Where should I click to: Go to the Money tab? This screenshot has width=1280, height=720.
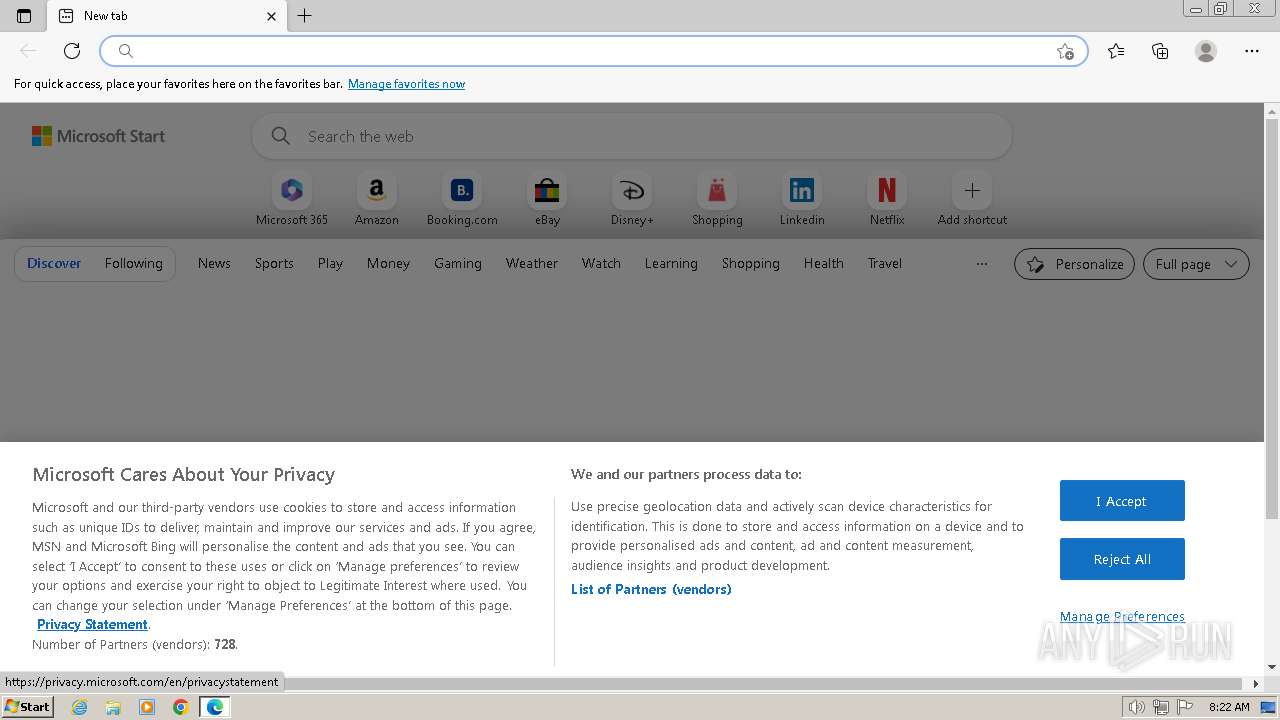click(388, 263)
